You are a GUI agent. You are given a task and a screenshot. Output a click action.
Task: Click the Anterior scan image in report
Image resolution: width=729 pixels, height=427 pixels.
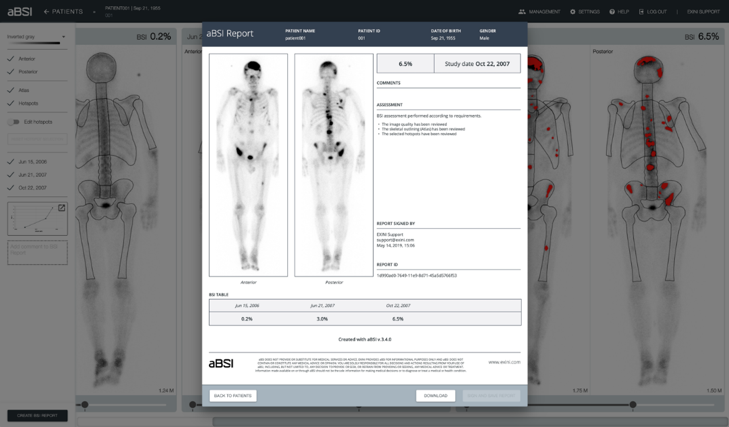[x=248, y=165]
